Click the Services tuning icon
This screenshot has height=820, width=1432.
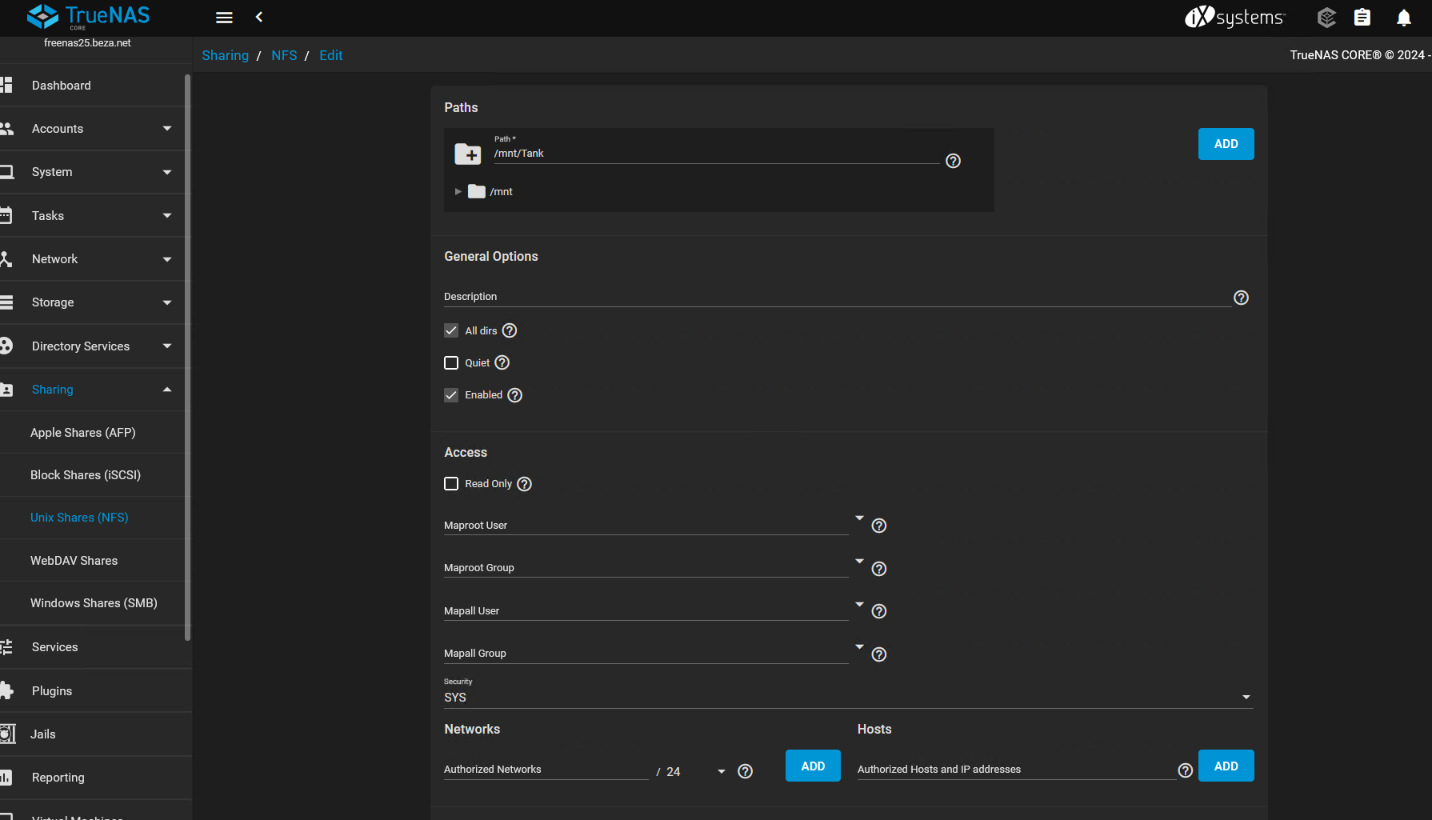click(6, 647)
